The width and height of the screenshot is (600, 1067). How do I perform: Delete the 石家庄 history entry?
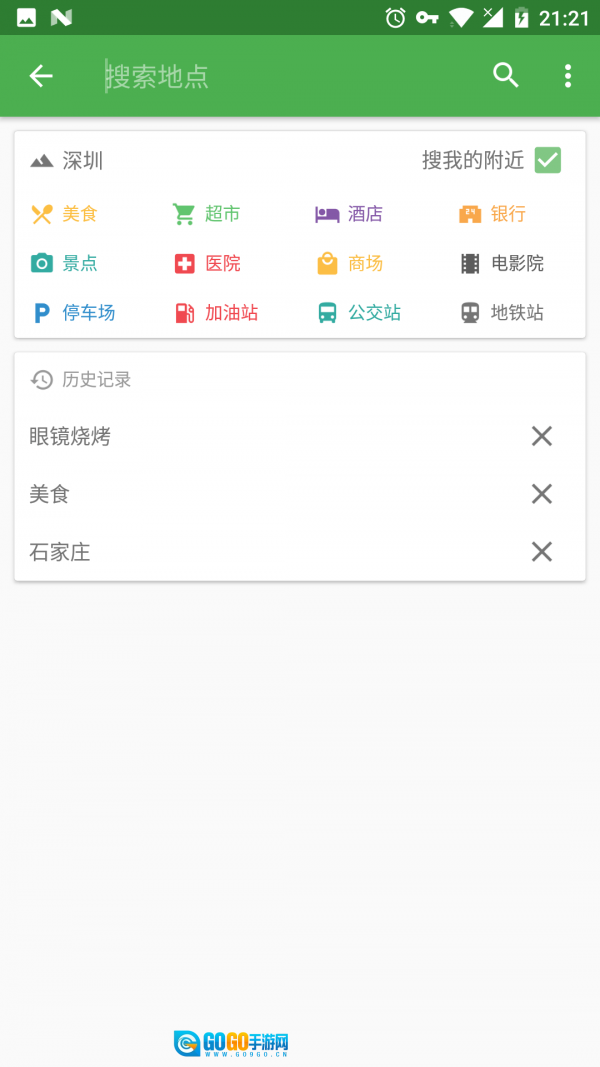pos(541,552)
